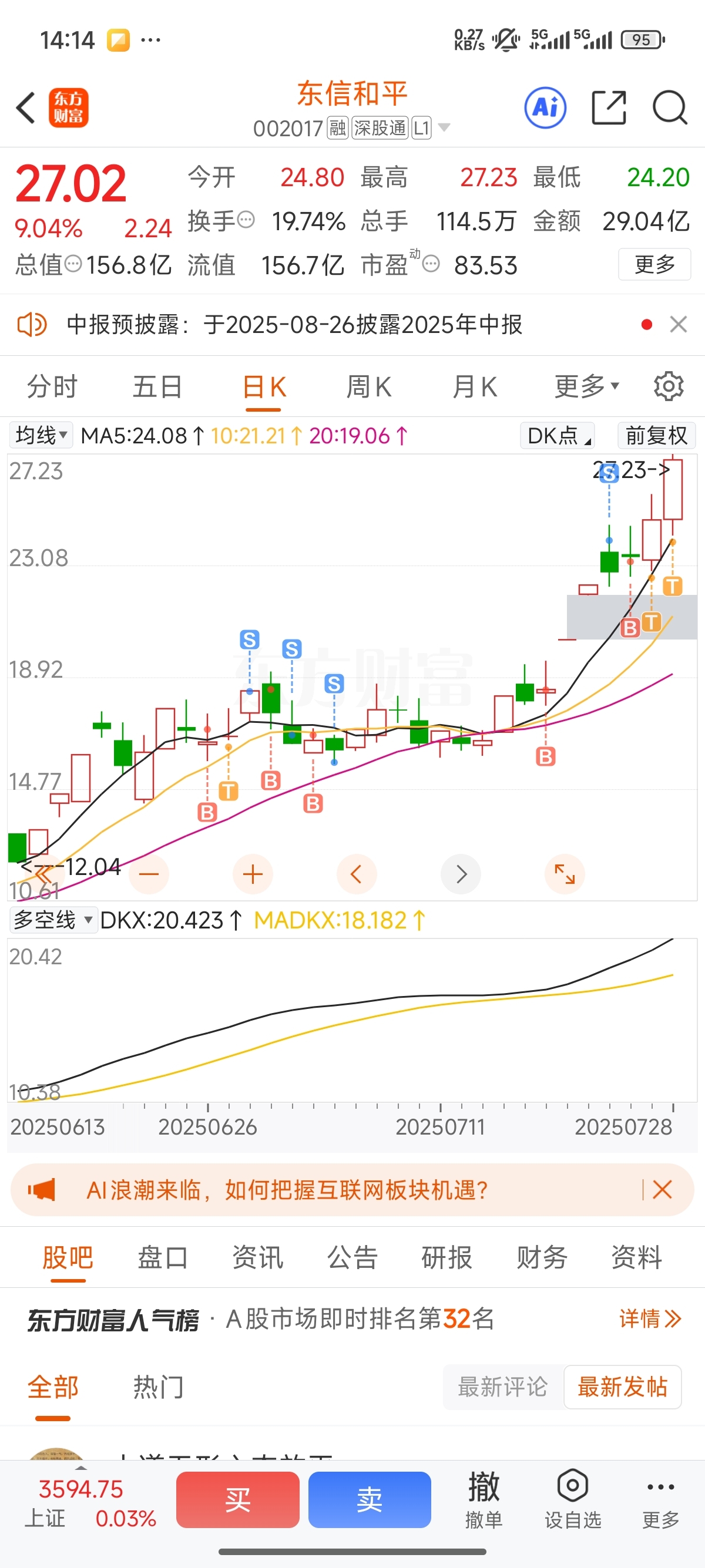
Task: Tap the 换手 info bubble icon
Action: 246,220
